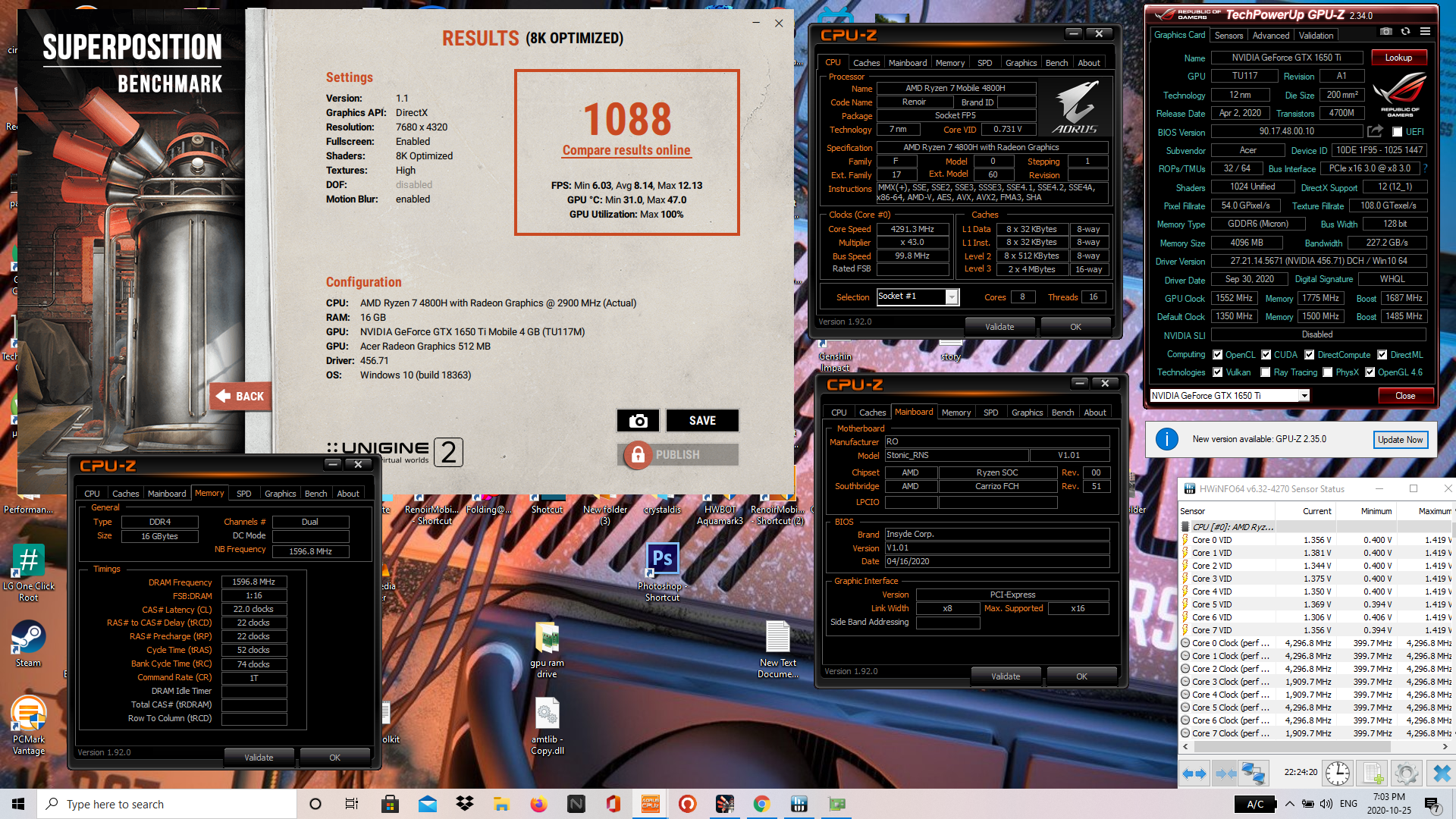
Task: Open the Photoshop desktop shortcut
Action: point(662,573)
